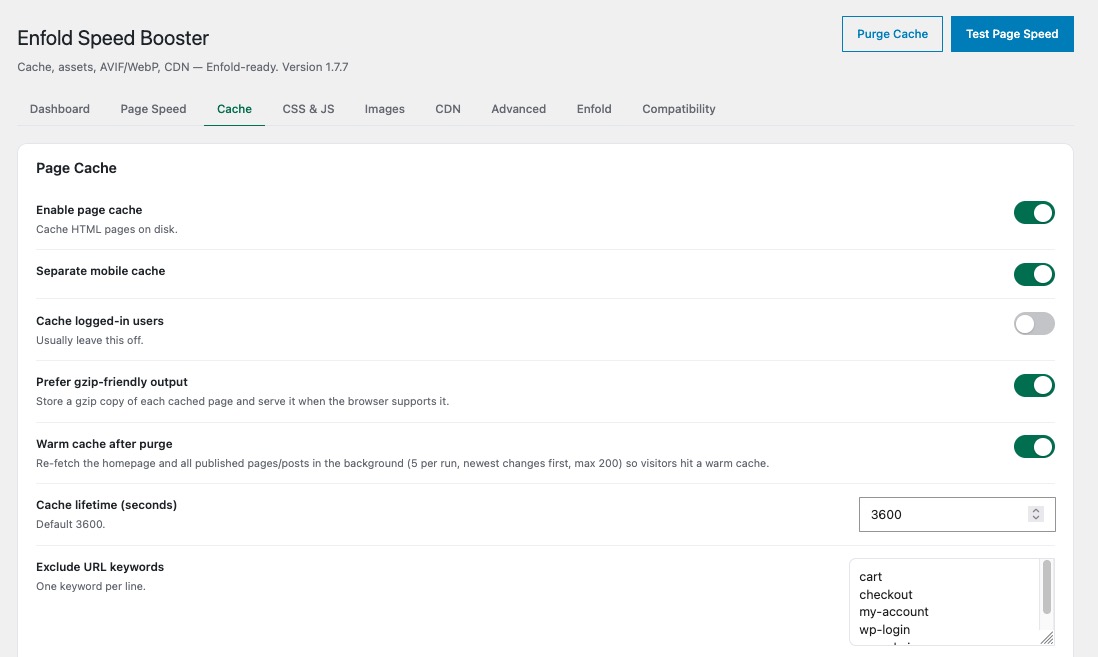1098x657 pixels.
Task: Open the Enfold tab
Action: click(594, 109)
